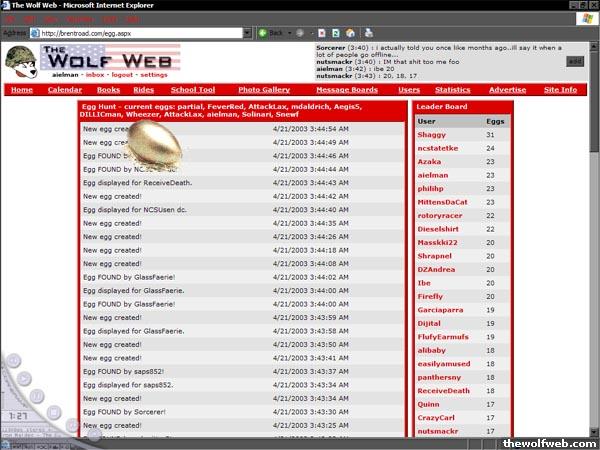600x450 pixels.
Task: Click the page's vertical scrollbar
Action: (x=594, y=250)
